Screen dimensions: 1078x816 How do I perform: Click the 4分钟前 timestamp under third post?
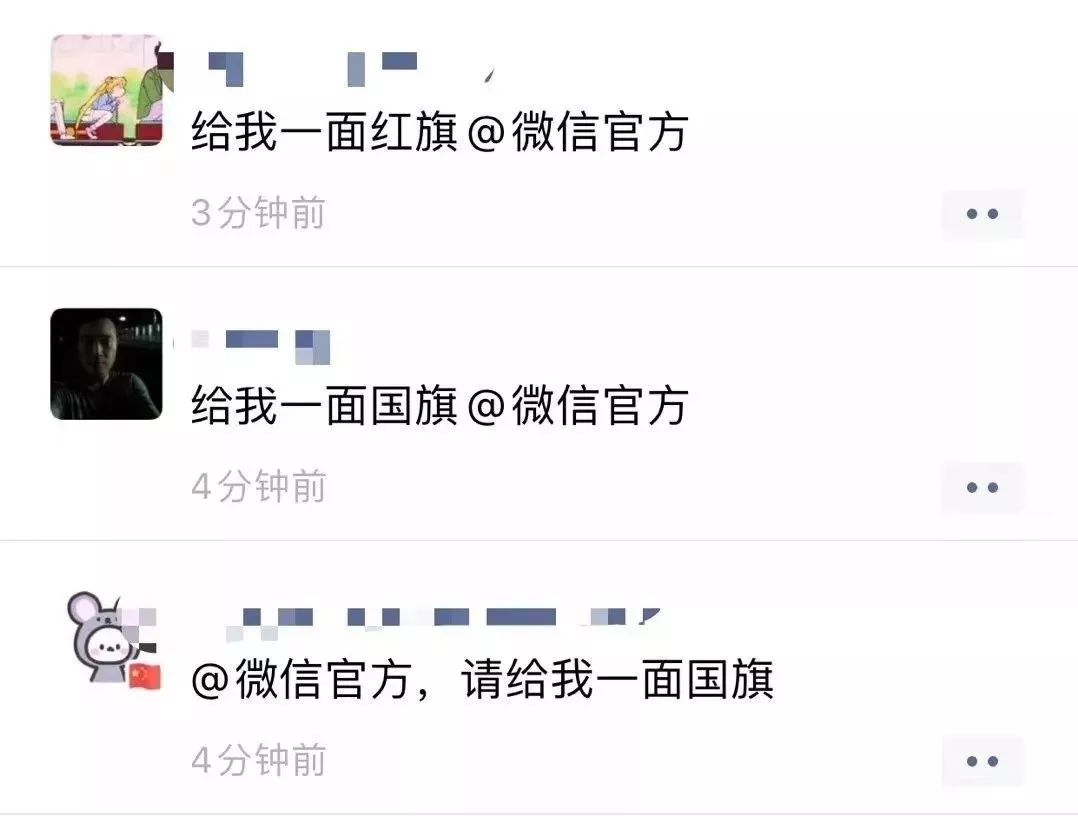(258, 760)
